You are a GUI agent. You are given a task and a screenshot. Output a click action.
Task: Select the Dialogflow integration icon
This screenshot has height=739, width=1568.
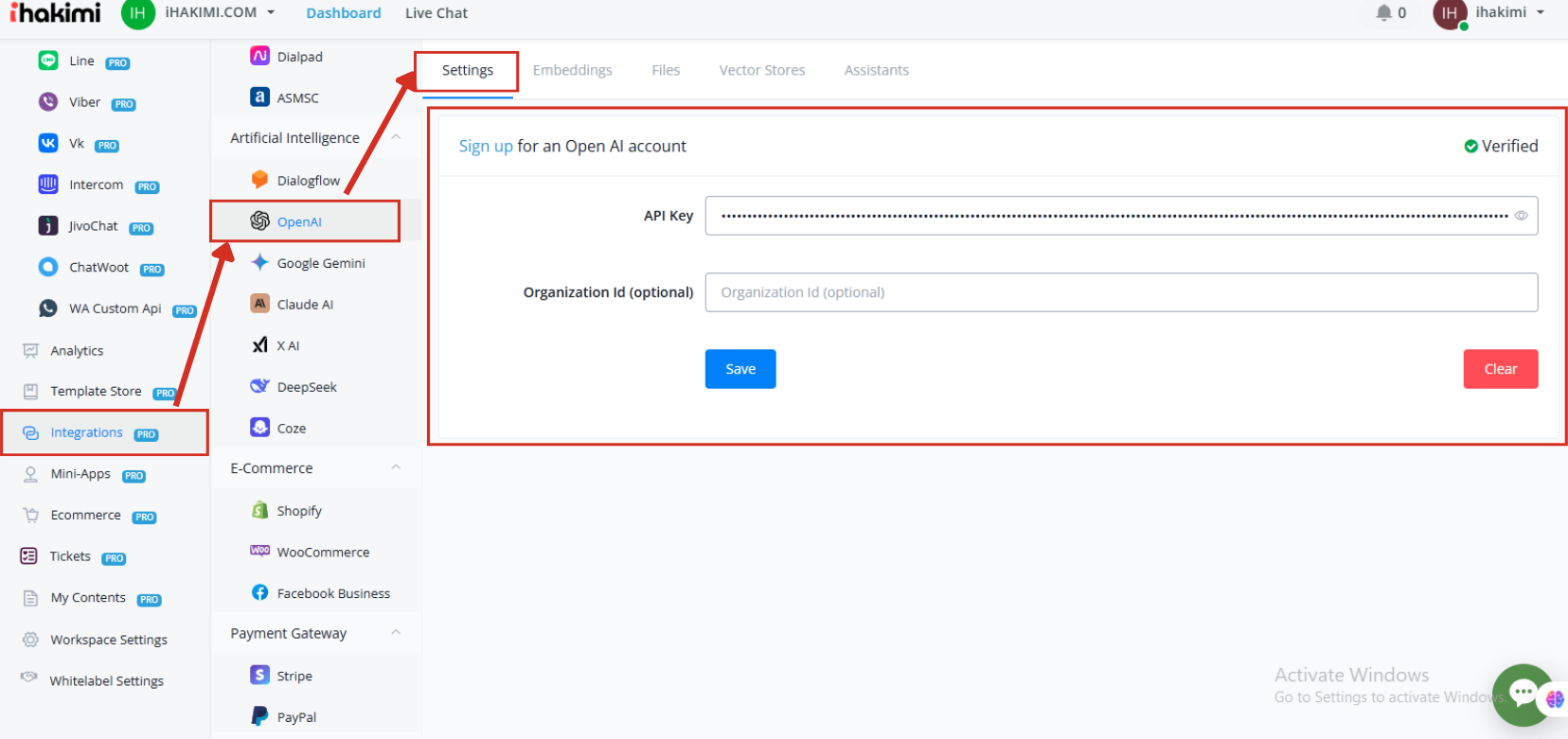pos(259,180)
